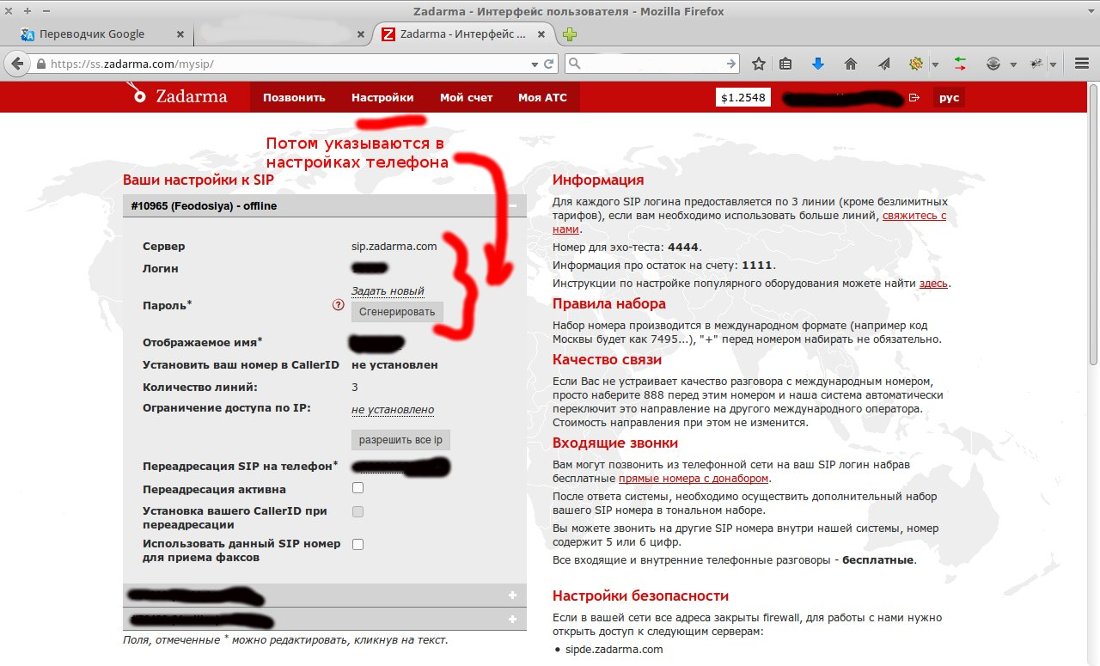
Task: Click the logout icon next to the account name
Action: 913,98
